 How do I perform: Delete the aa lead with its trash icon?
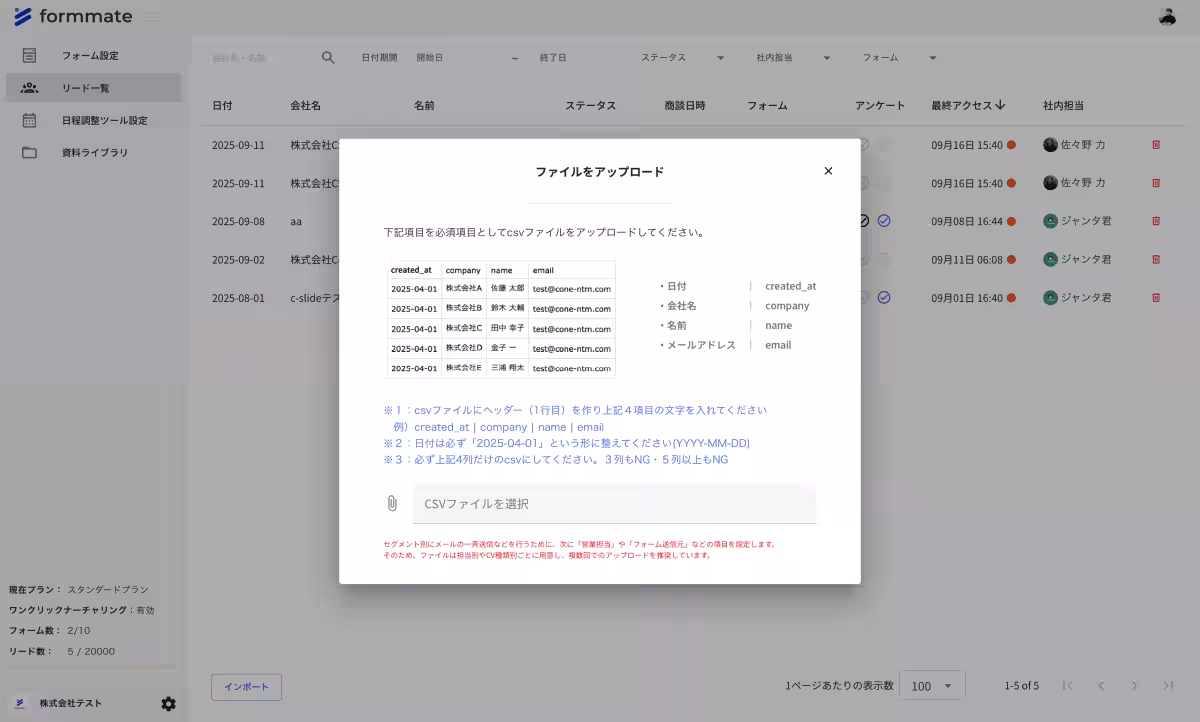(x=1156, y=221)
